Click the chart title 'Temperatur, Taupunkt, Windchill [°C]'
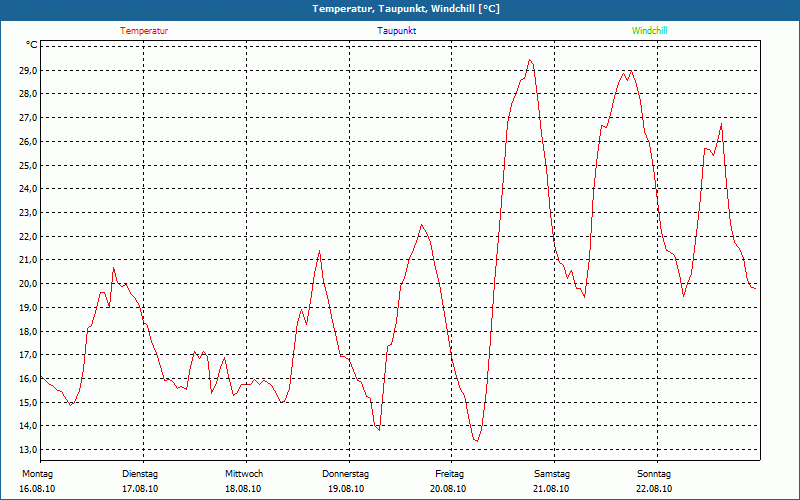Image resolution: width=800 pixels, height=500 pixels. click(x=406, y=9)
